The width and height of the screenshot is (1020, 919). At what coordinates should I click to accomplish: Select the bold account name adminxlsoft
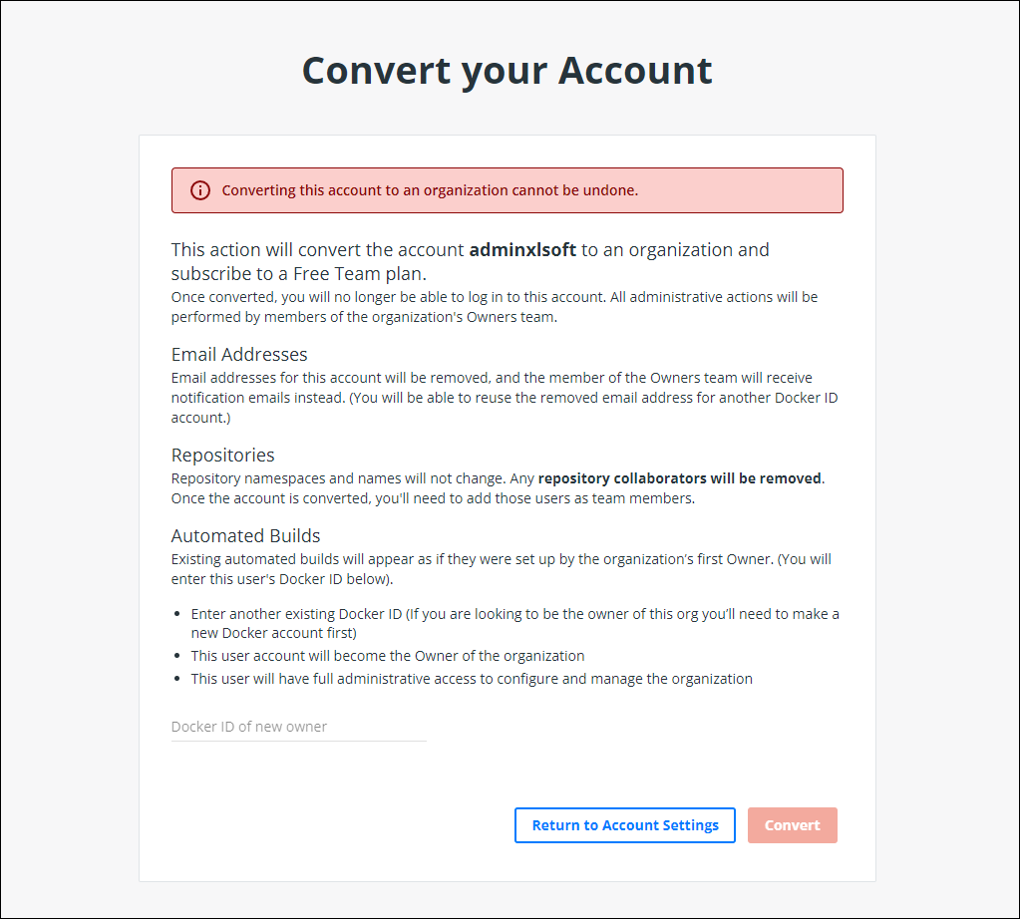point(522,250)
